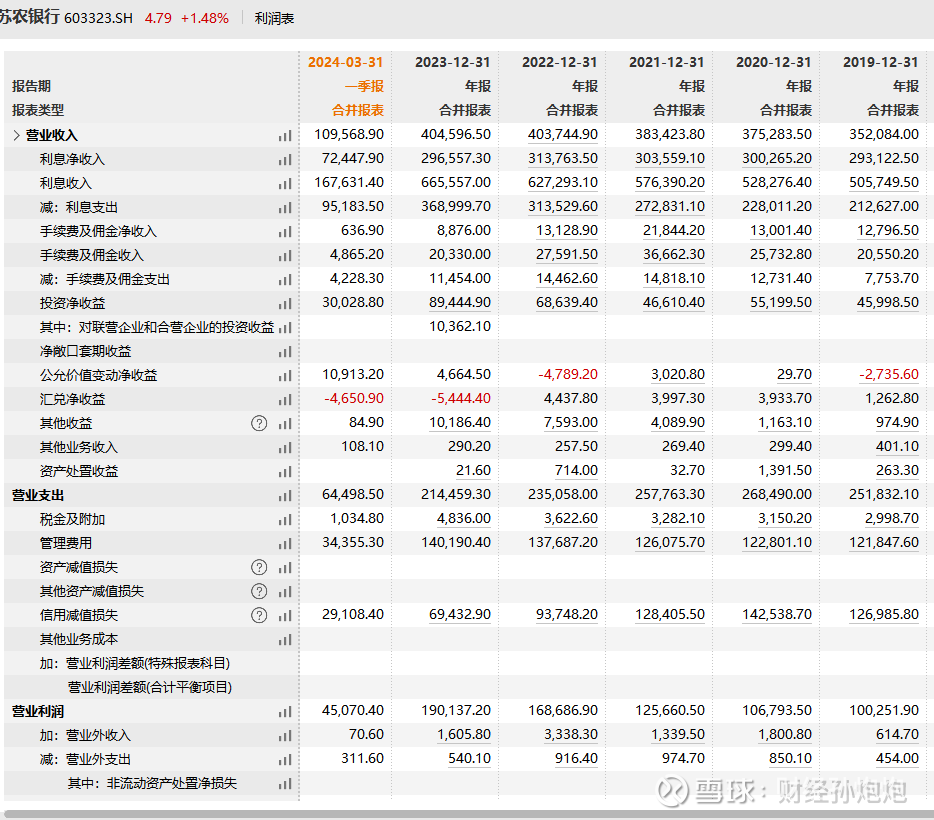934x820 pixels.
Task: Click the chart icon beside 公允价值变动净收益
Action: click(285, 375)
